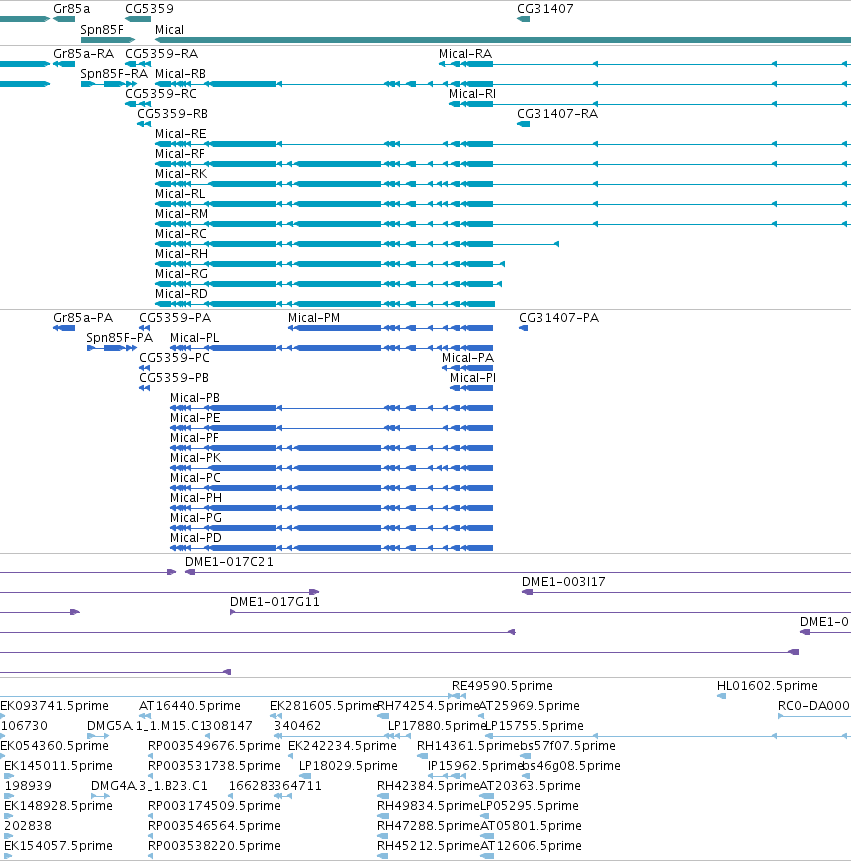Click the Gr85a gene label
The image size is (851, 861).
pyautogui.click(x=72, y=9)
